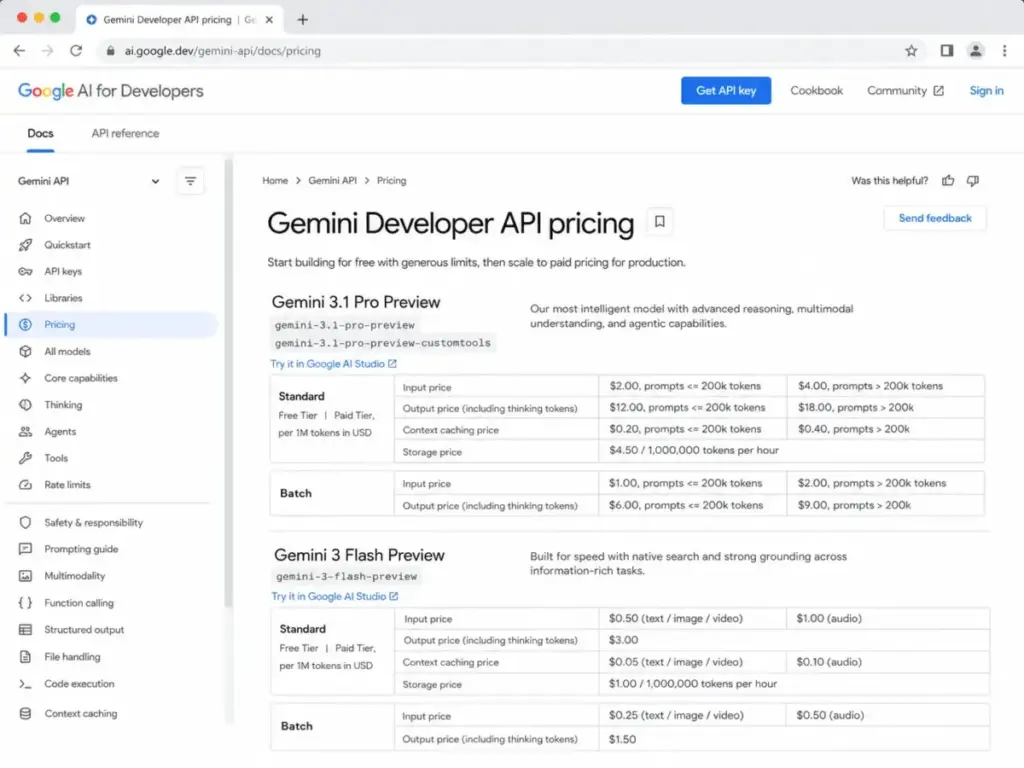Bookmark the page title with bookmark icon

[x=660, y=221]
